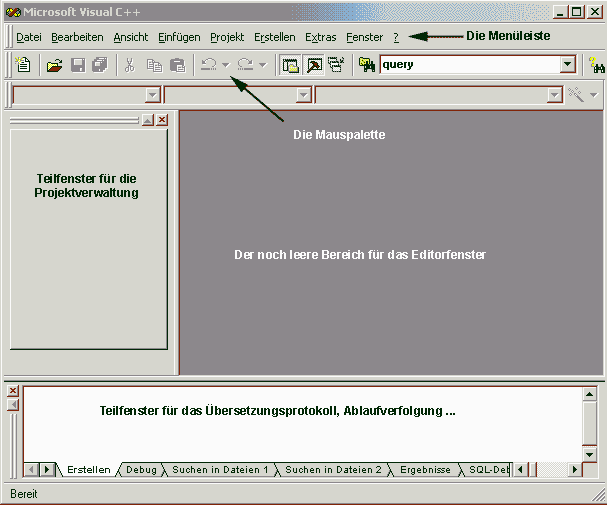
Task: Click the Cut scissors icon
Action: pyautogui.click(x=129, y=65)
